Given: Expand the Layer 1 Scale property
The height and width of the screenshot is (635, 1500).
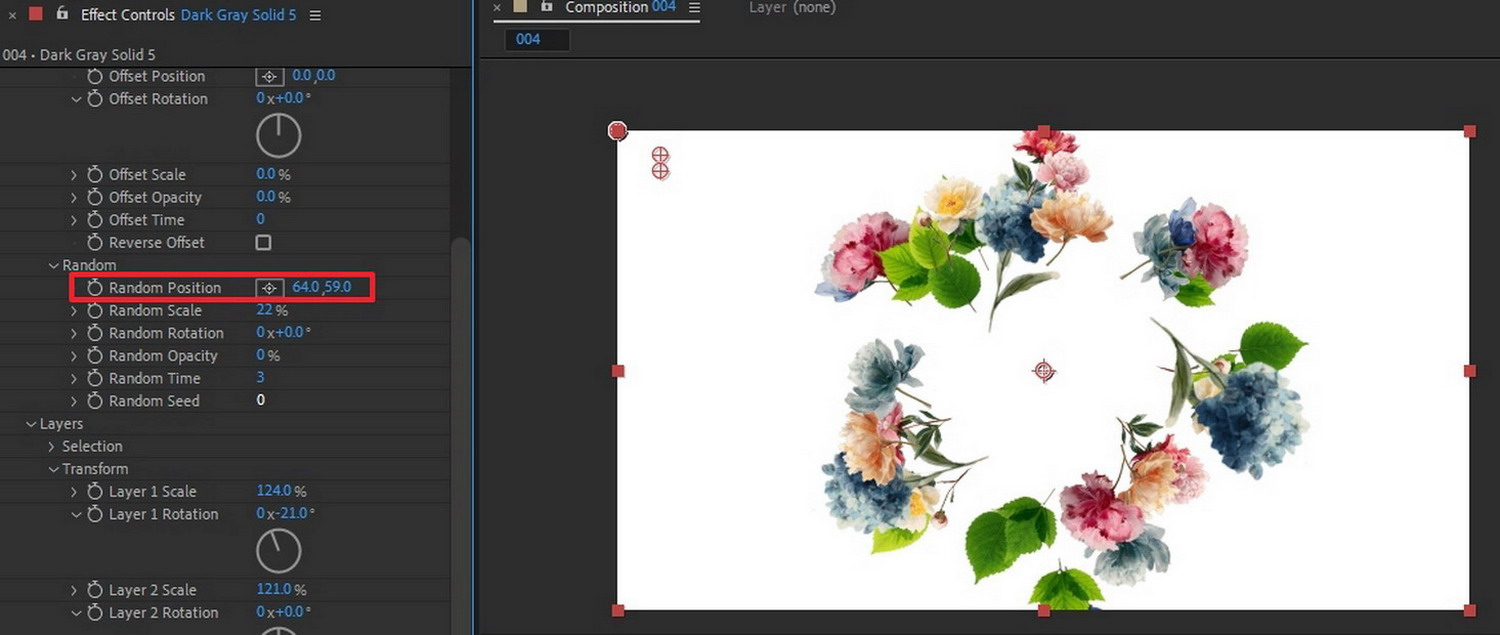Looking at the screenshot, I should (74, 491).
